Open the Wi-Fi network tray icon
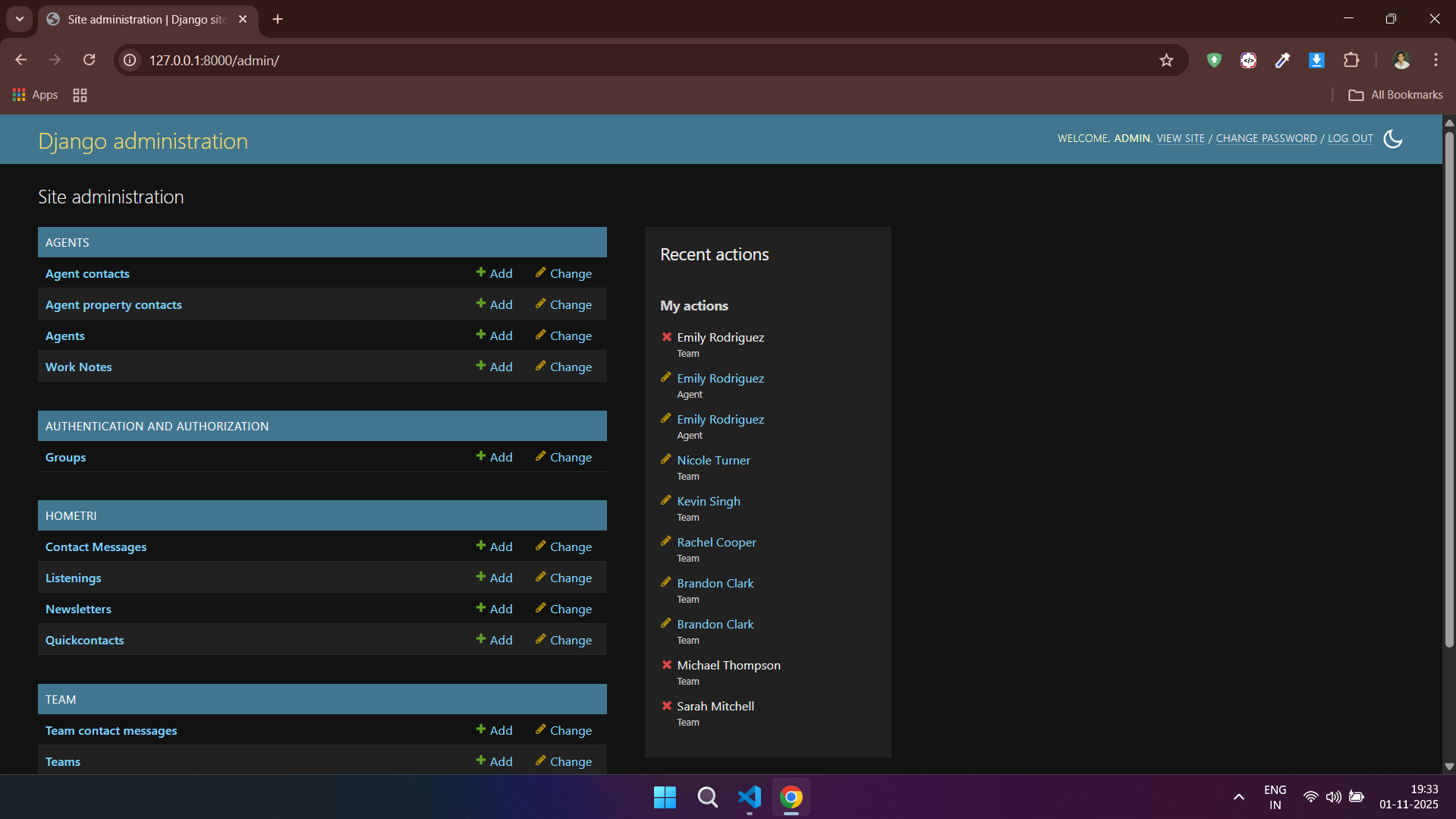The width and height of the screenshot is (1456, 819). point(1310,797)
